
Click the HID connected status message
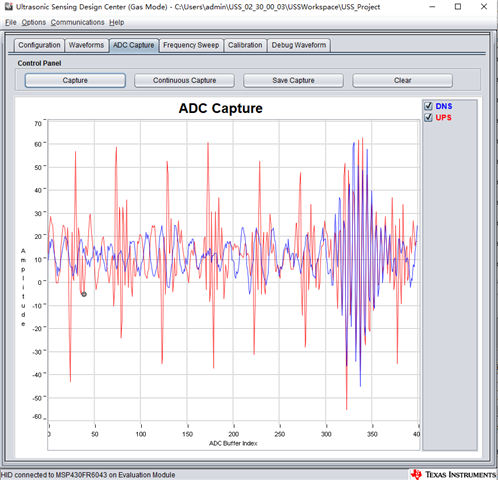pyautogui.click(x=88, y=475)
